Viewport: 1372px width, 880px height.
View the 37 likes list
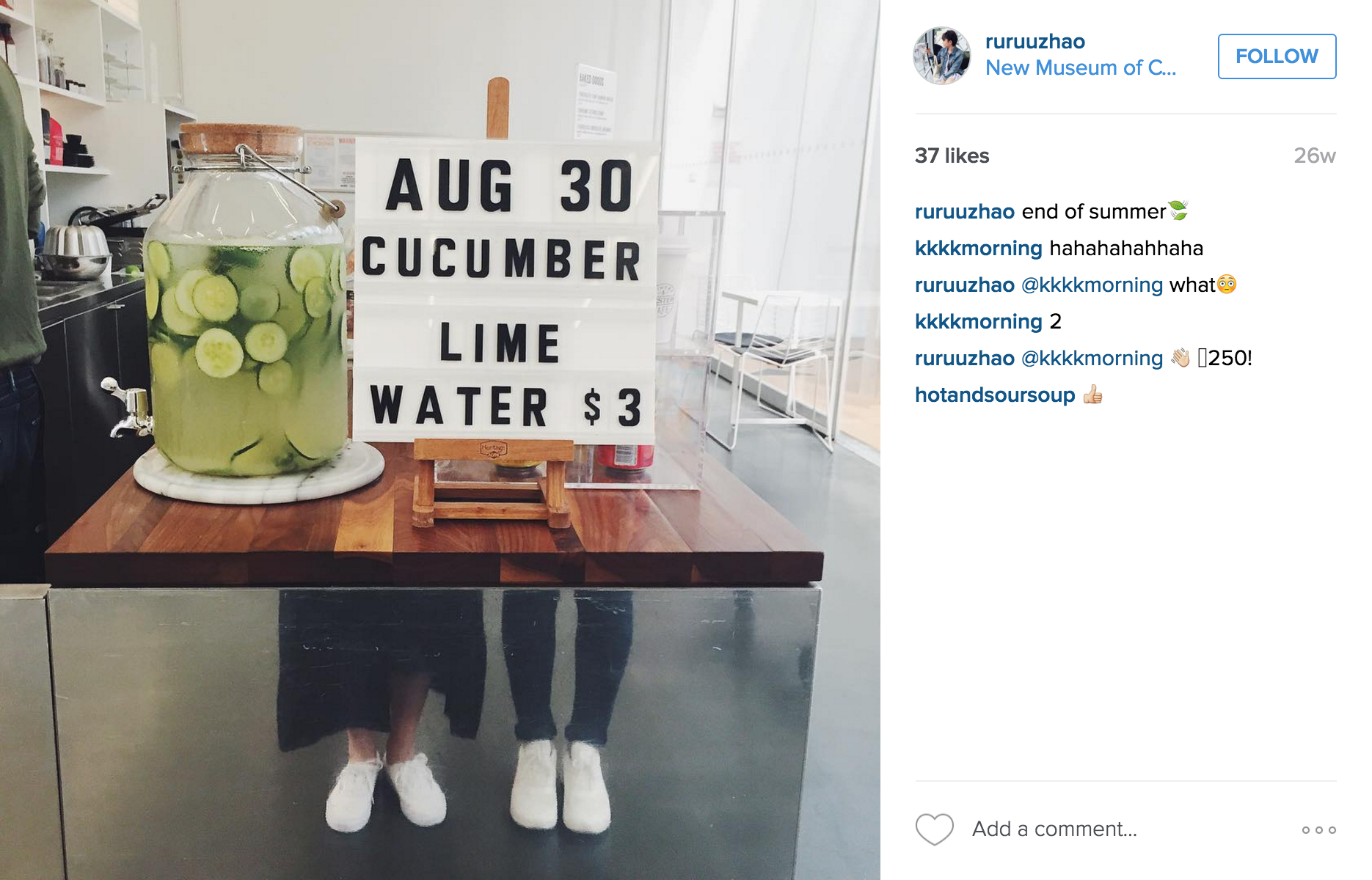[x=952, y=155]
